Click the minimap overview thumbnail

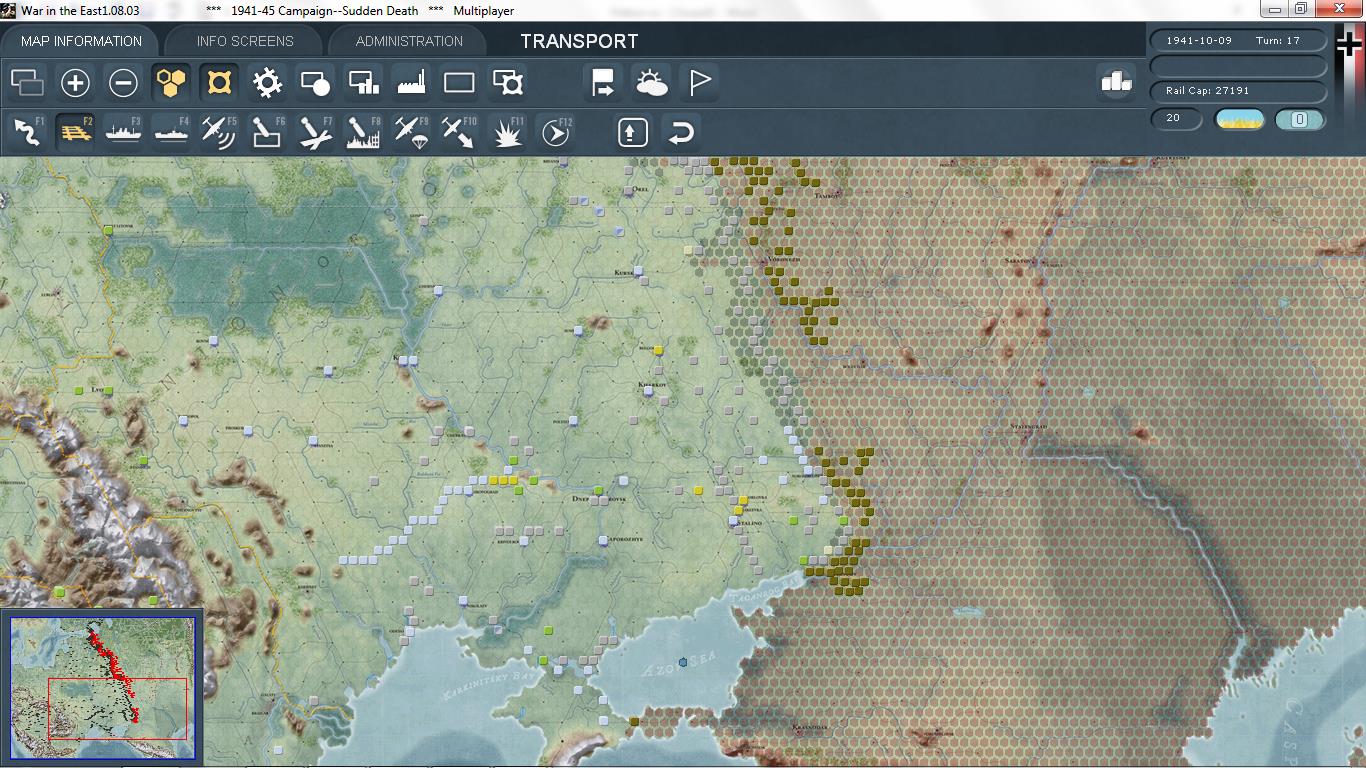[x=102, y=687]
